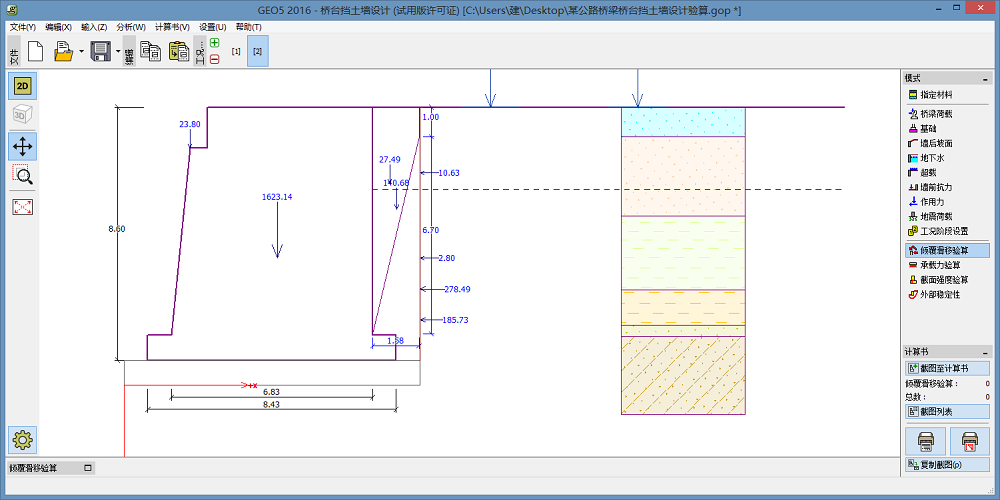The height and width of the screenshot is (500, 1000).
Task: Select 承载力验算 in the mode list
Action: pos(938,266)
